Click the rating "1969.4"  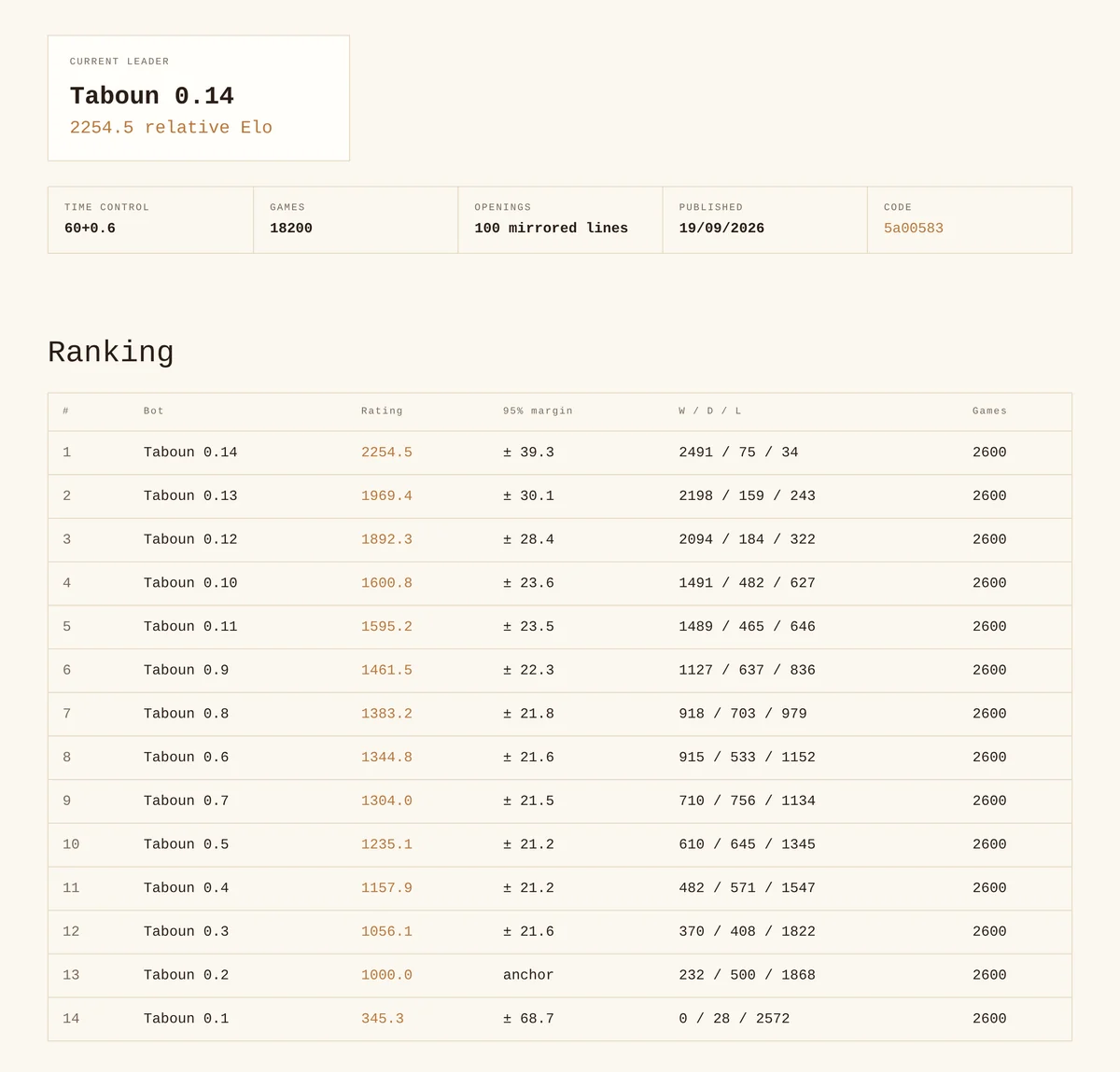coord(386,496)
